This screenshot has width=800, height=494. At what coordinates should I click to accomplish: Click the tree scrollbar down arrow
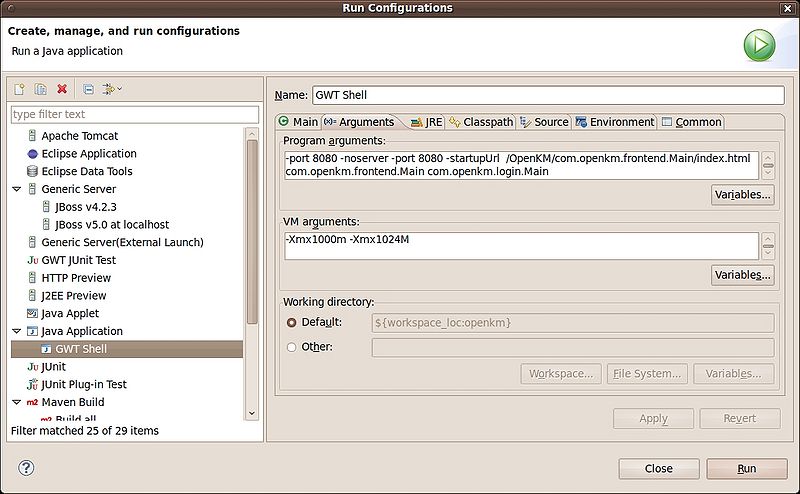click(252, 413)
